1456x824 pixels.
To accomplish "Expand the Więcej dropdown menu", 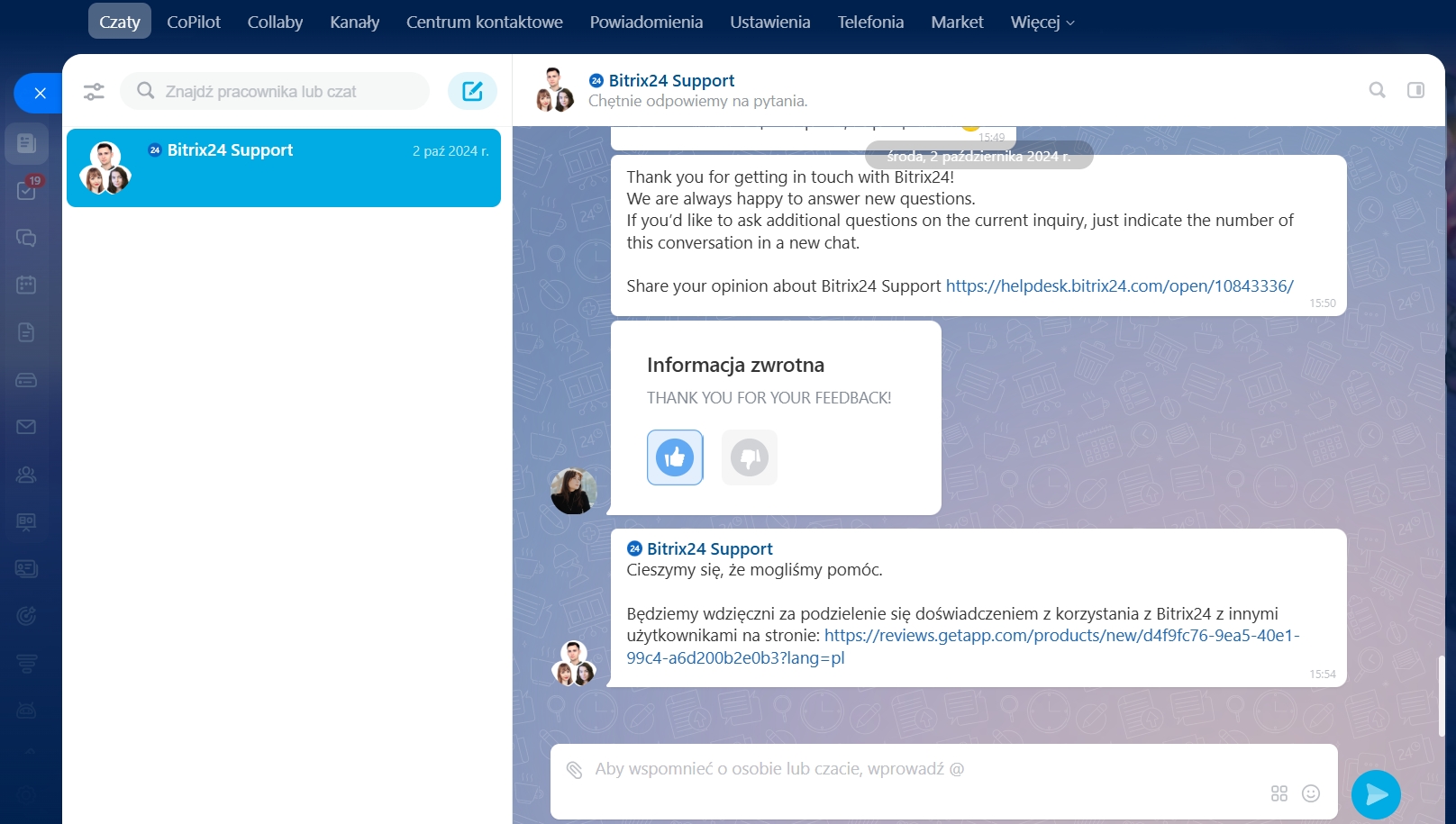I will pyautogui.click(x=1042, y=22).
